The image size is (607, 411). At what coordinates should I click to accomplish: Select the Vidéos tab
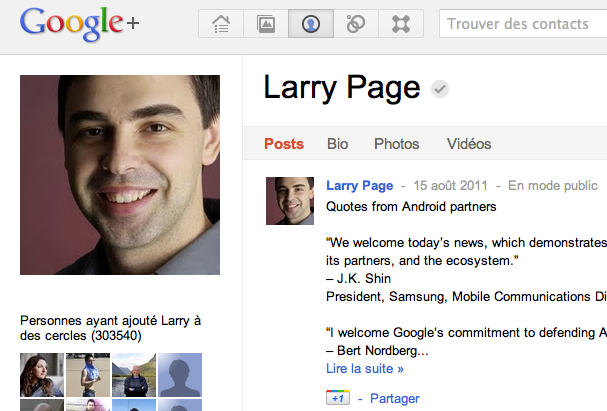click(x=469, y=144)
